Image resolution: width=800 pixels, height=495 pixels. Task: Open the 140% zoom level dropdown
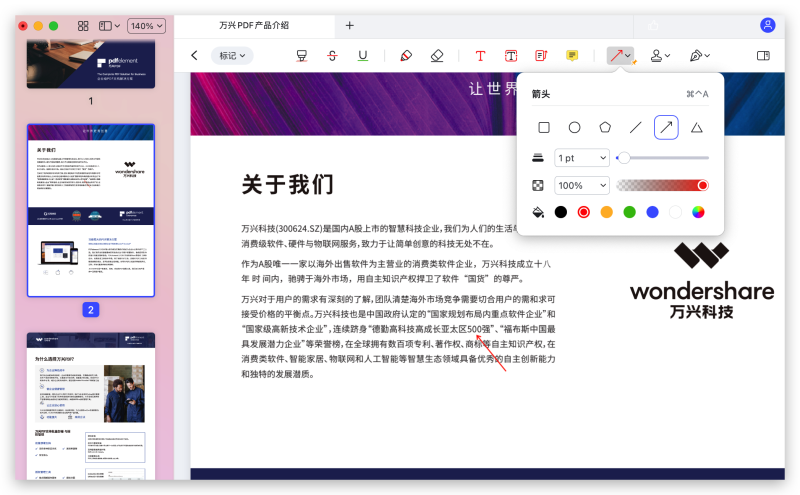(146, 26)
